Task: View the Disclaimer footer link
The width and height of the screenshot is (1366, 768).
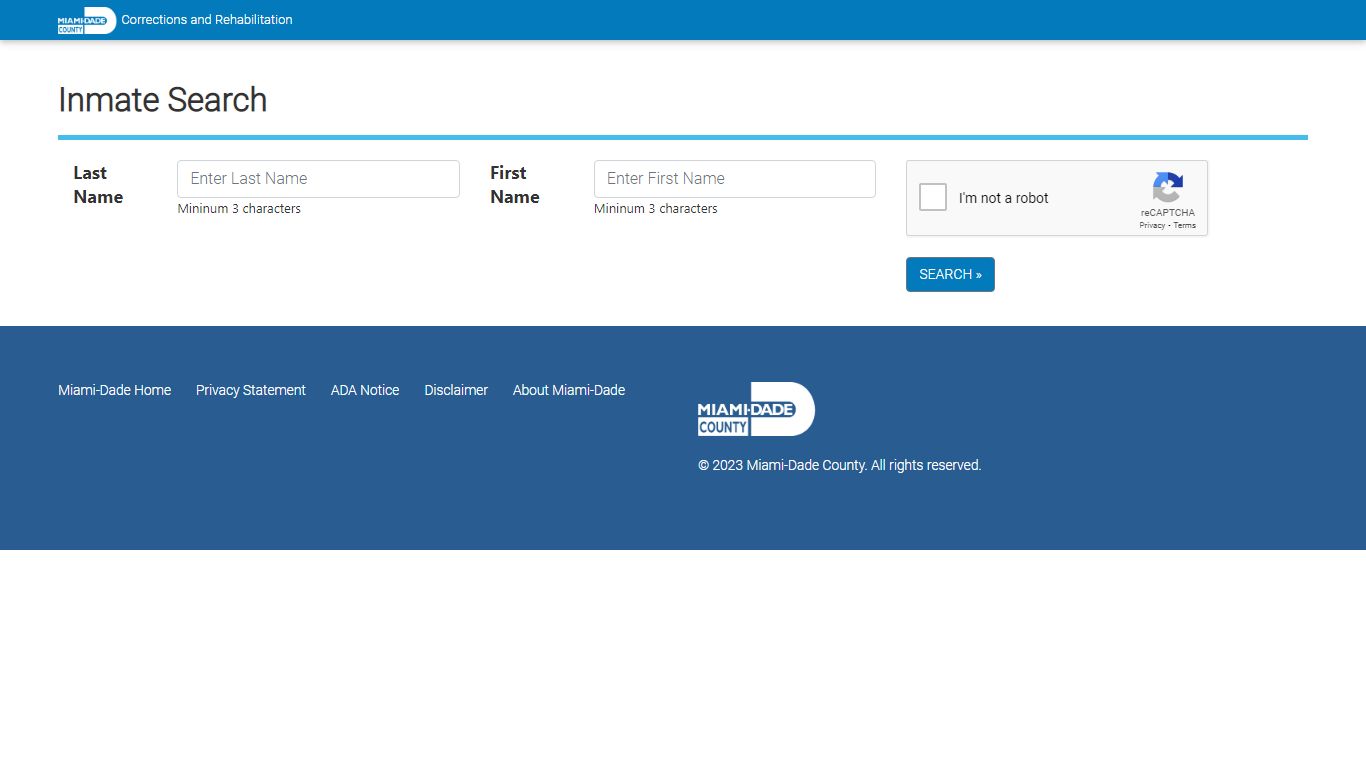Action: tap(456, 390)
